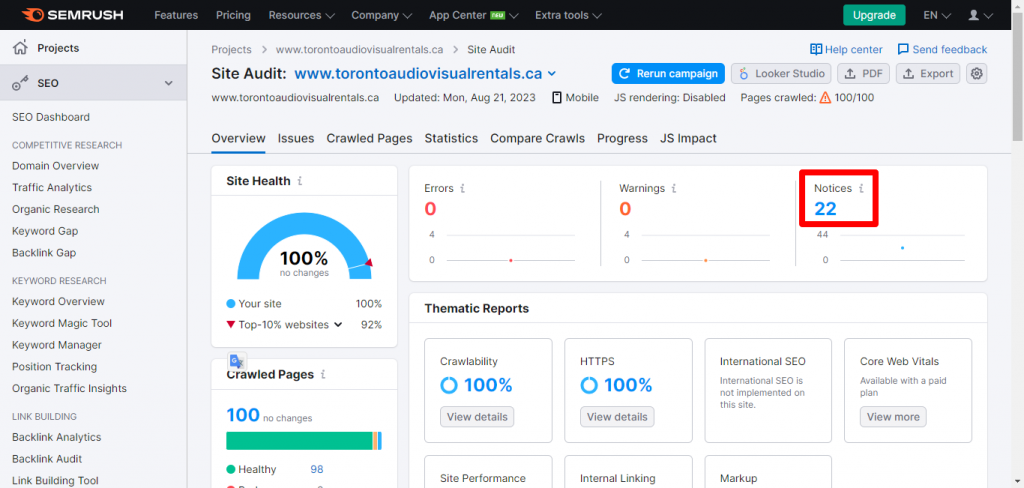1024x488 pixels.
Task: Click the Warnings info icon
Action: point(674,188)
